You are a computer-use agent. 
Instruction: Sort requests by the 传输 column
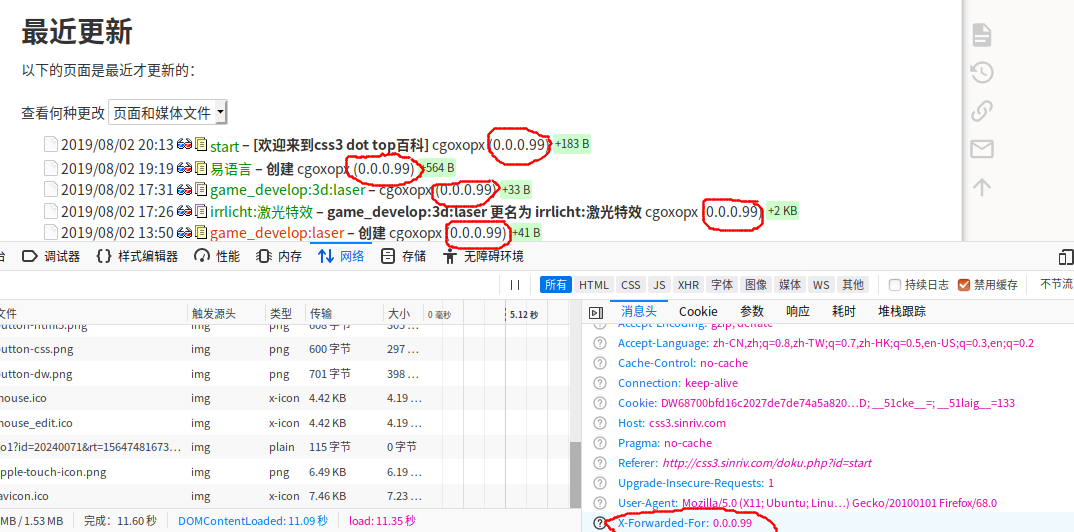(x=345, y=314)
